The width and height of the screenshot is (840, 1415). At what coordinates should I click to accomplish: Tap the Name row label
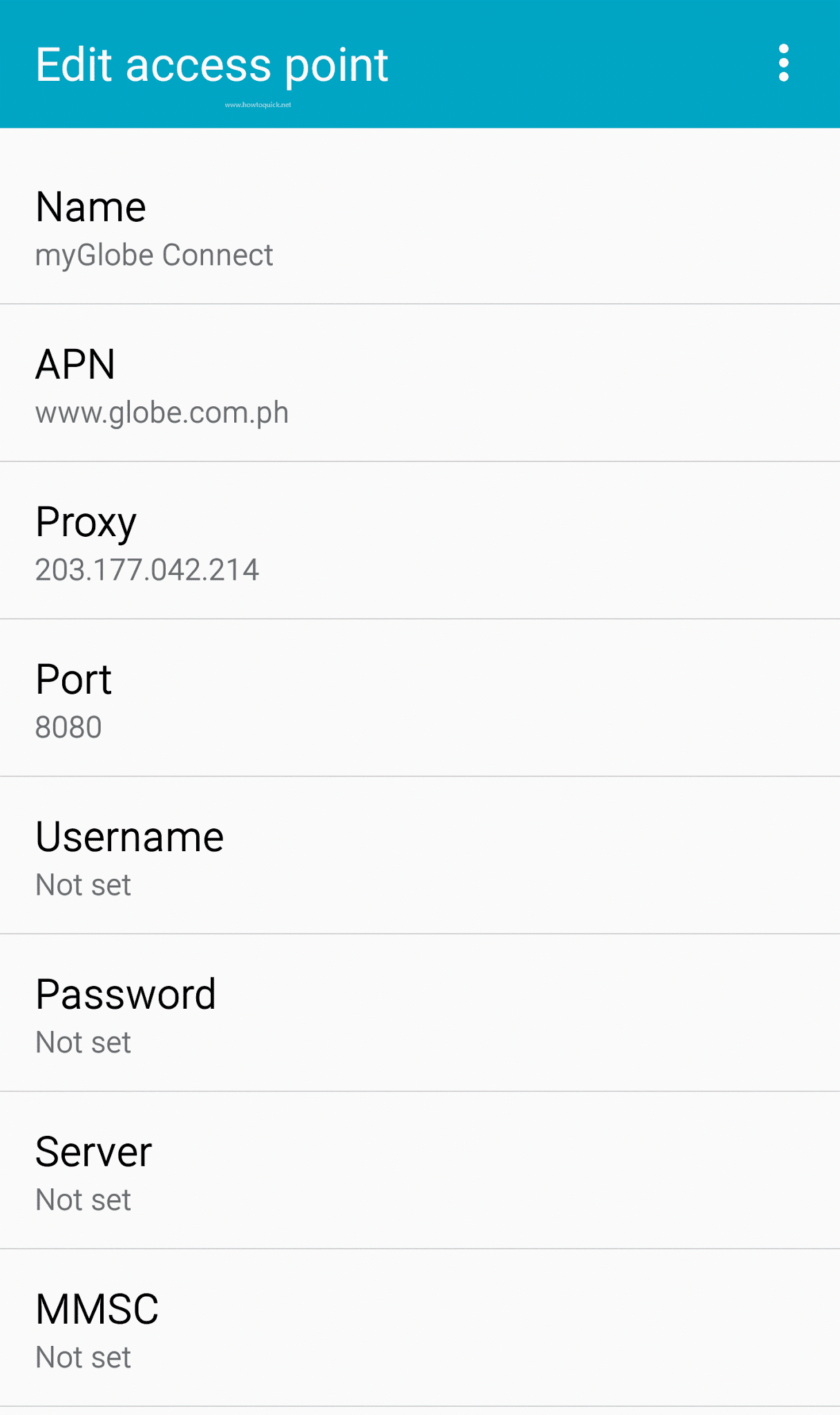coord(90,205)
